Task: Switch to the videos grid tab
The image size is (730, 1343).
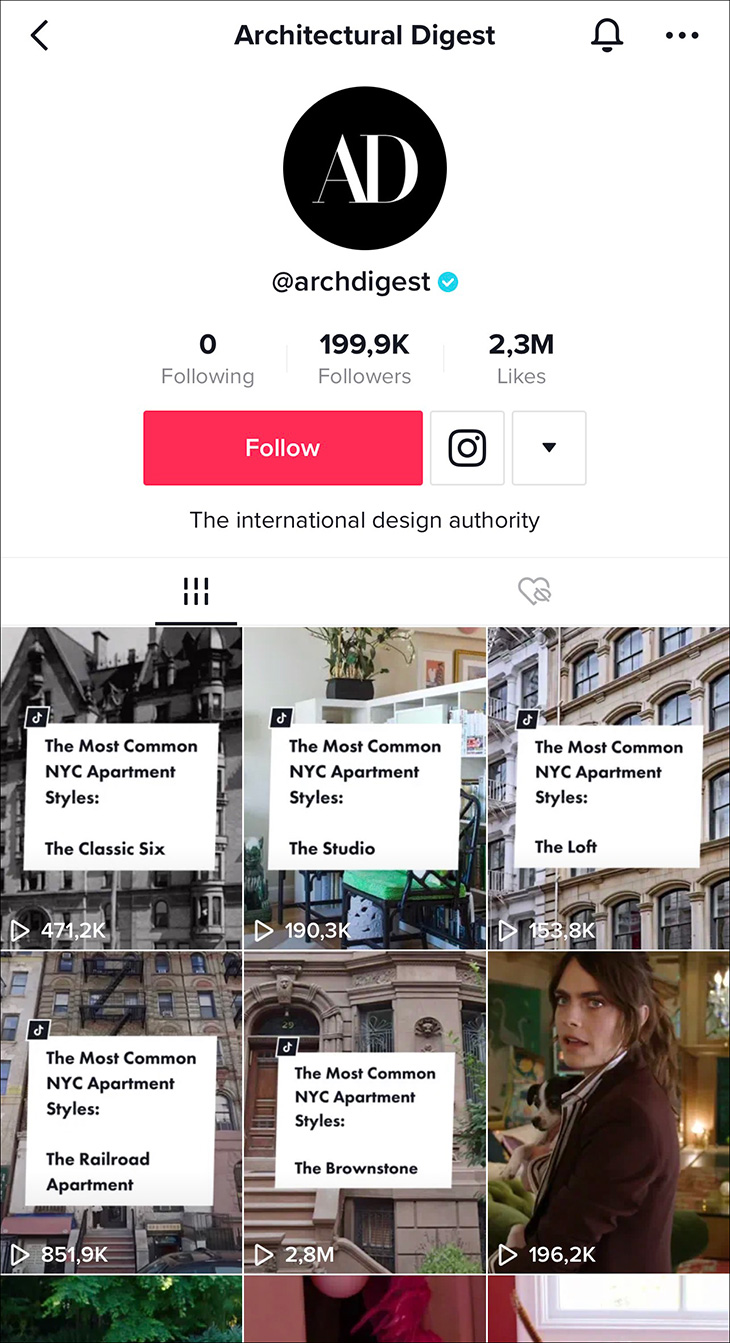Action: point(196,592)
